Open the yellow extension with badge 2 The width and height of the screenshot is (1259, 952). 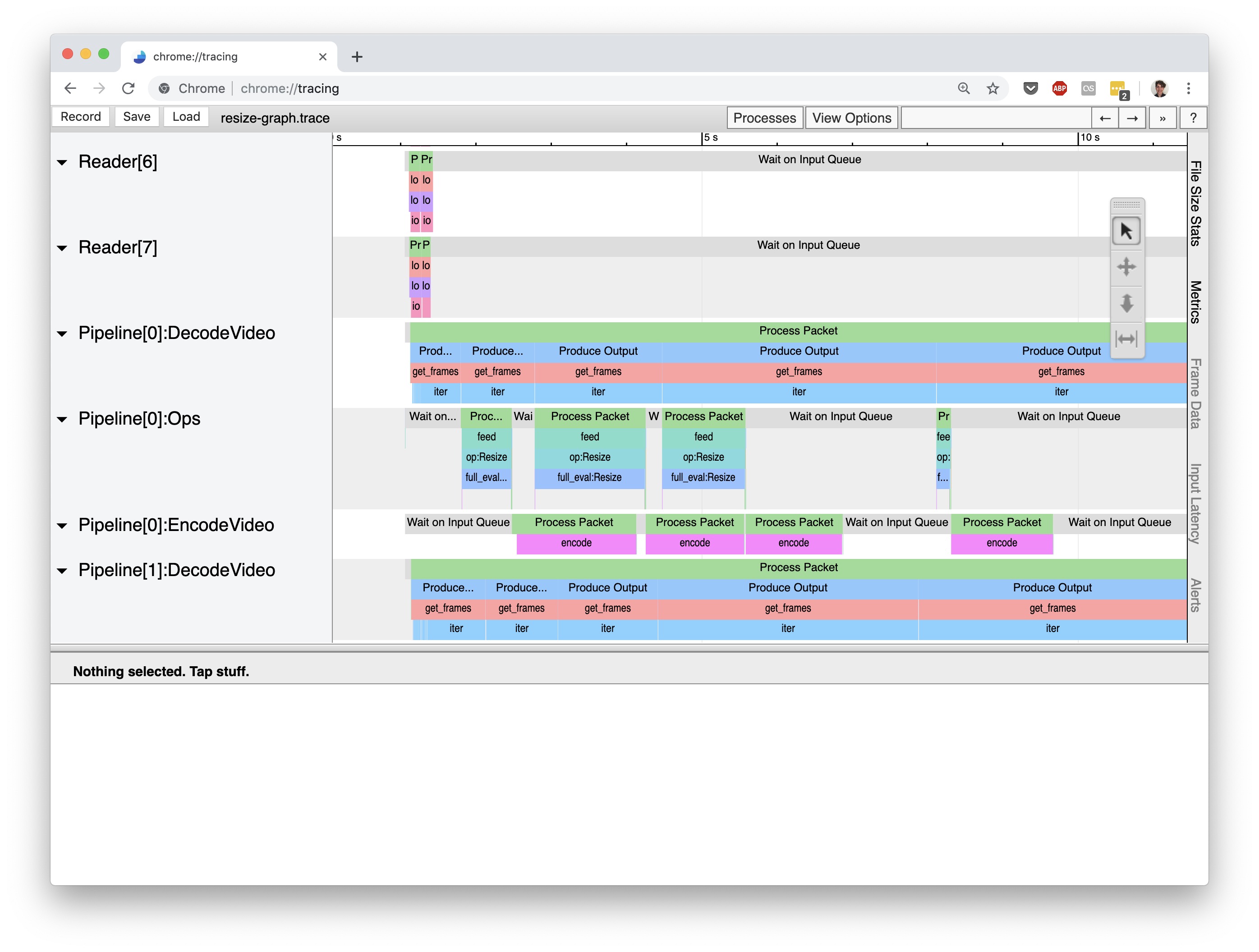click(x=1118, y=89)
